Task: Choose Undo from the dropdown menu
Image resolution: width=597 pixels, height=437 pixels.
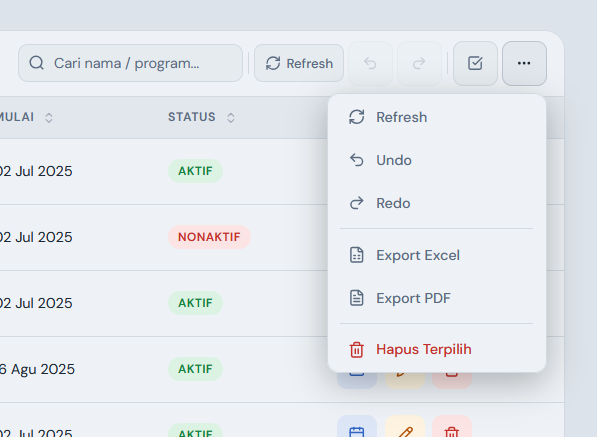Action: pos(437,160)
